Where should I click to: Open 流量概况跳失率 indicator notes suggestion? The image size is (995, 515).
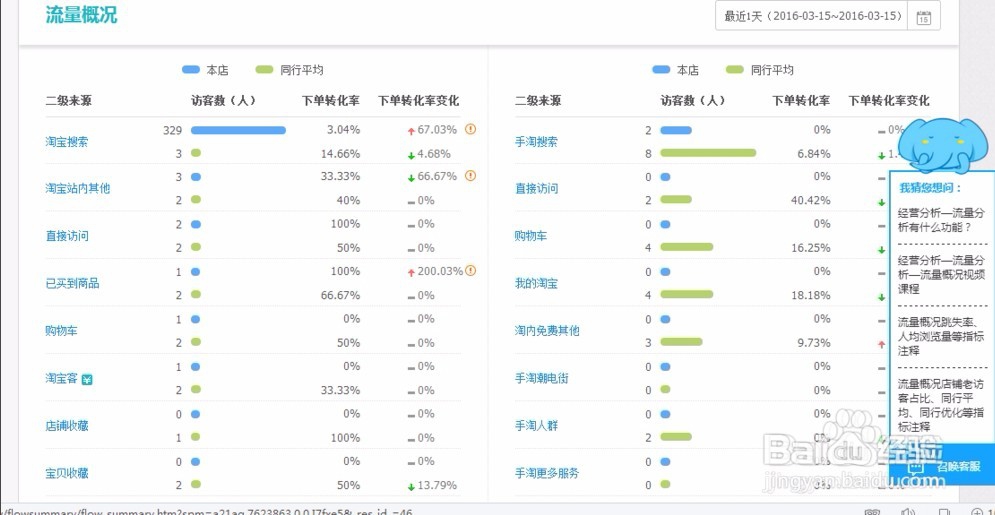pos(942,336)
